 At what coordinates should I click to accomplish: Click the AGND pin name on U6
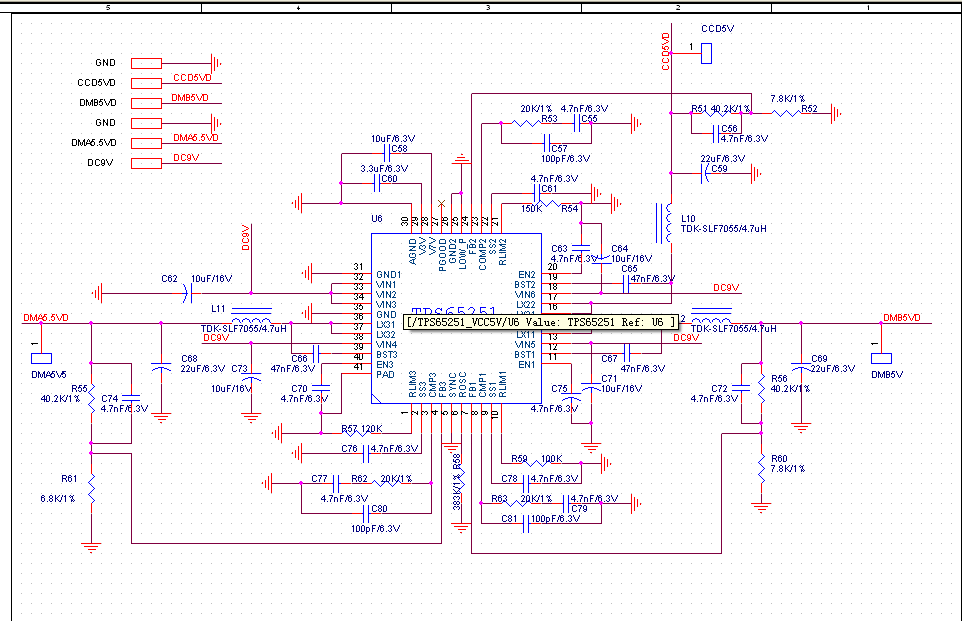[x=412, y=252]
